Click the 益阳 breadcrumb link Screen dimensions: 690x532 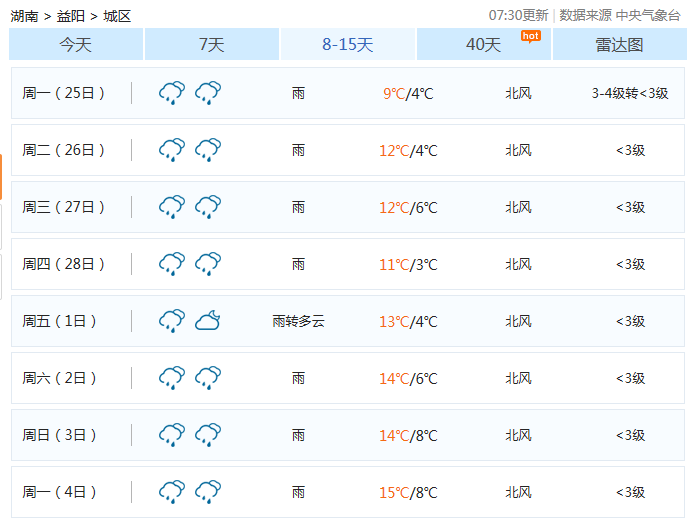pos(71,16)
